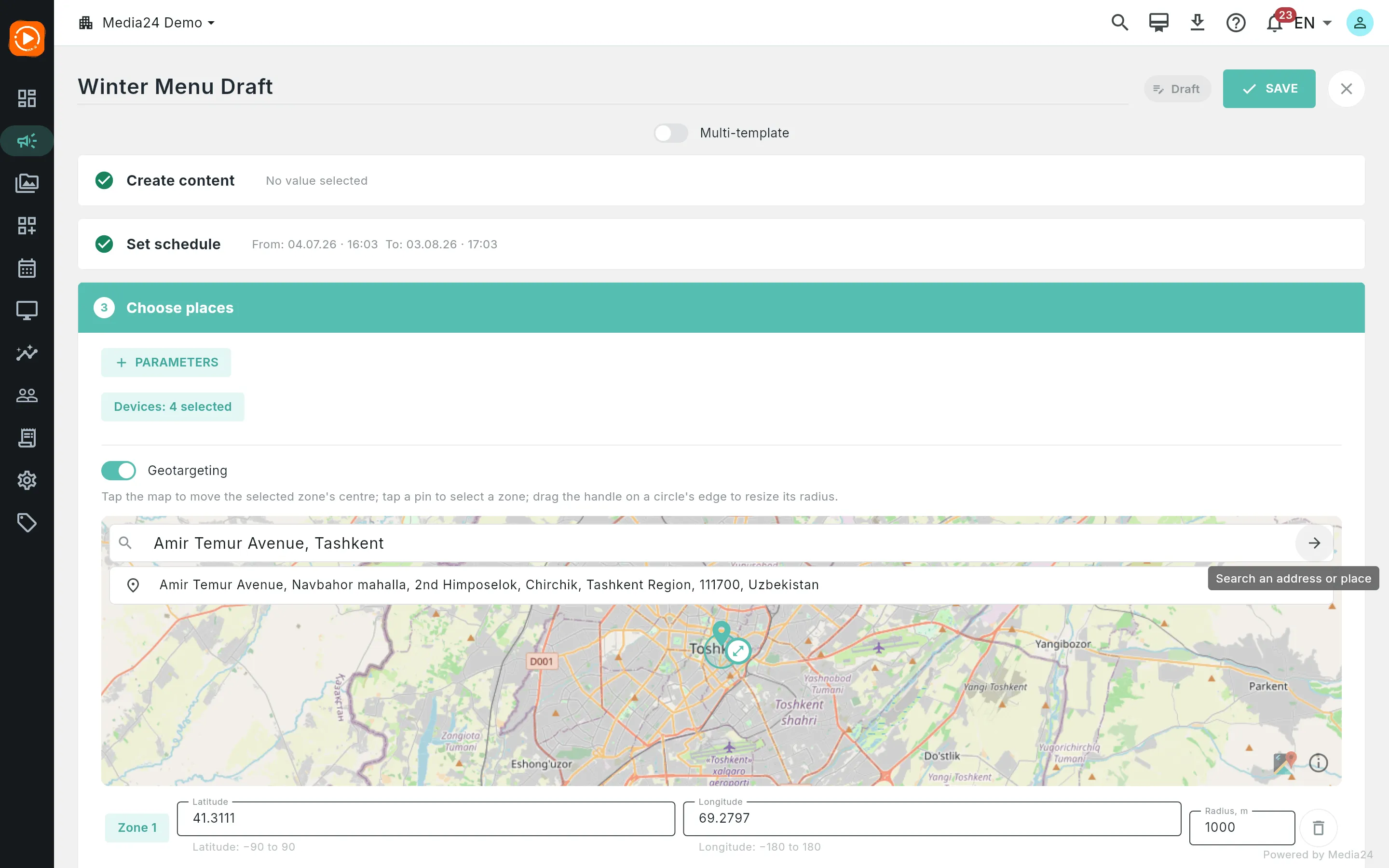Open the settings gear sidebar icon
This screenshot has width=1389, height=868.
[x=27, y=480]
